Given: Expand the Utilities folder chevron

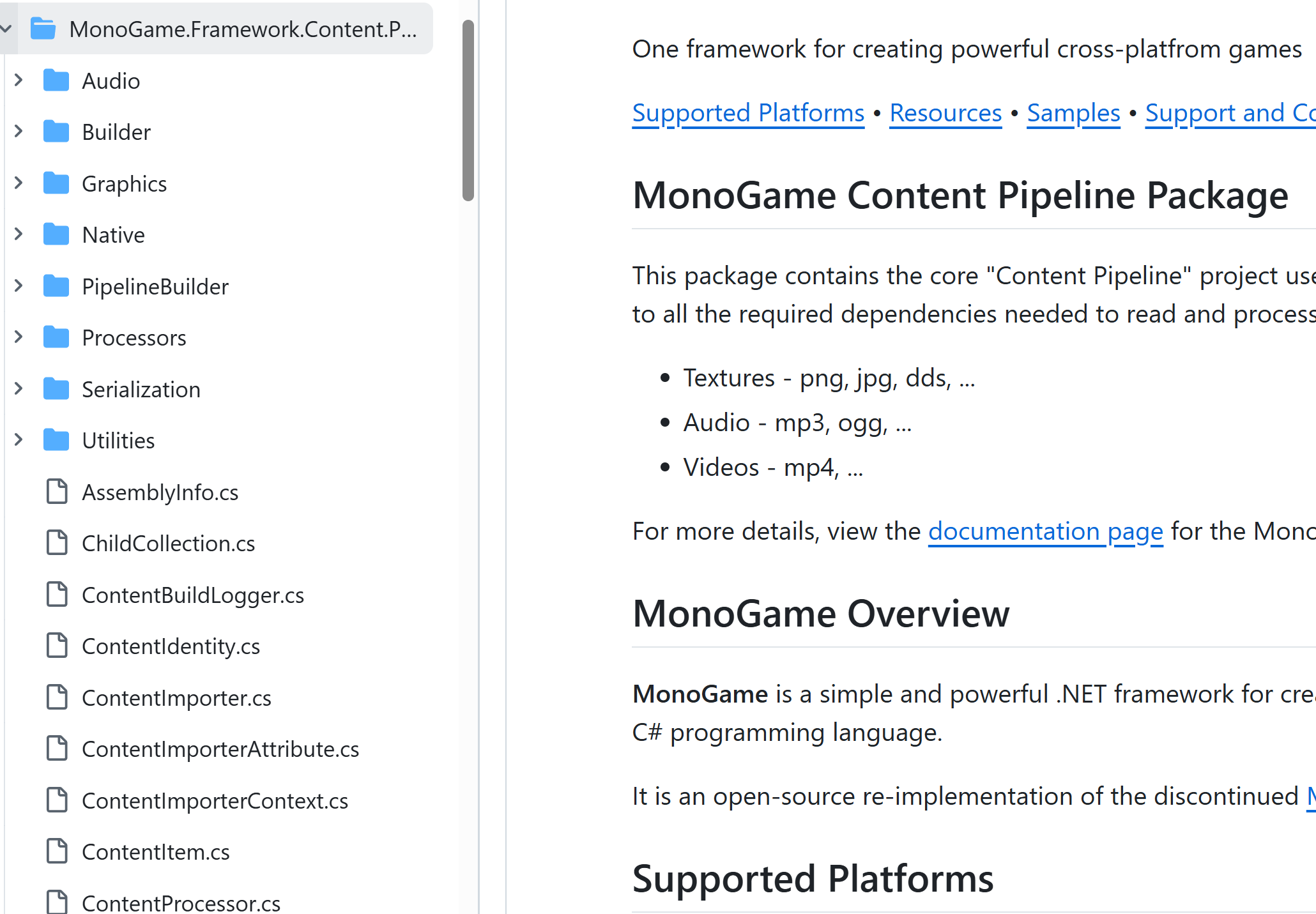Looking at the screenshot, I should coord(19,441).
